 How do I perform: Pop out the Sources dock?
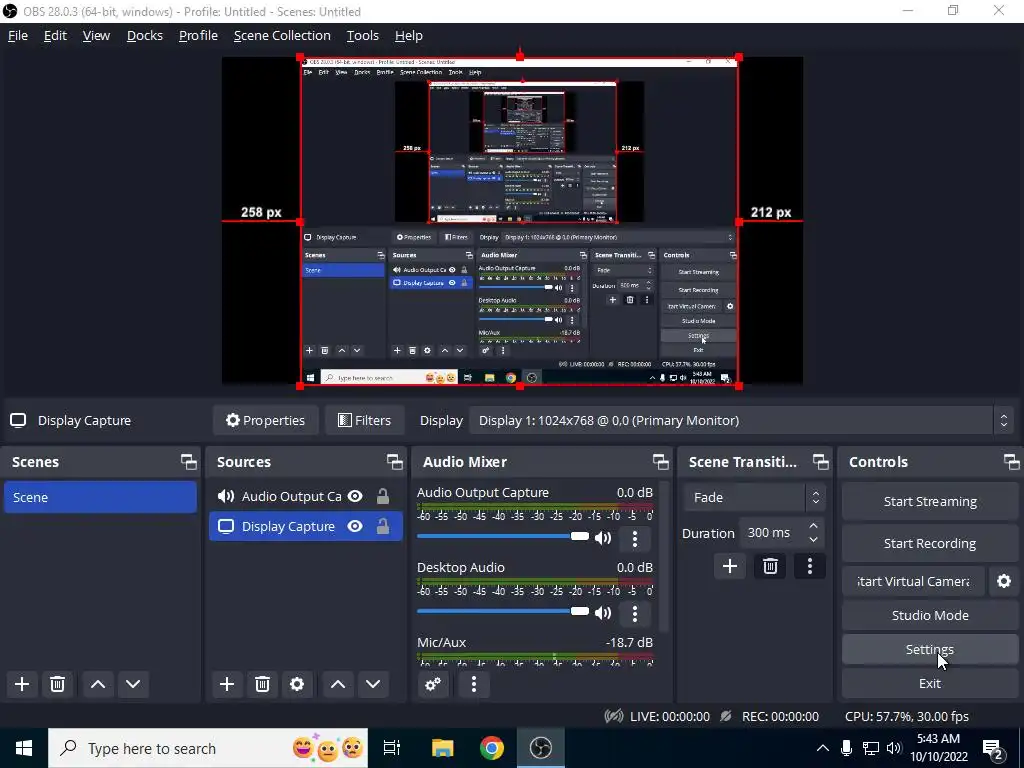(394, 462)
